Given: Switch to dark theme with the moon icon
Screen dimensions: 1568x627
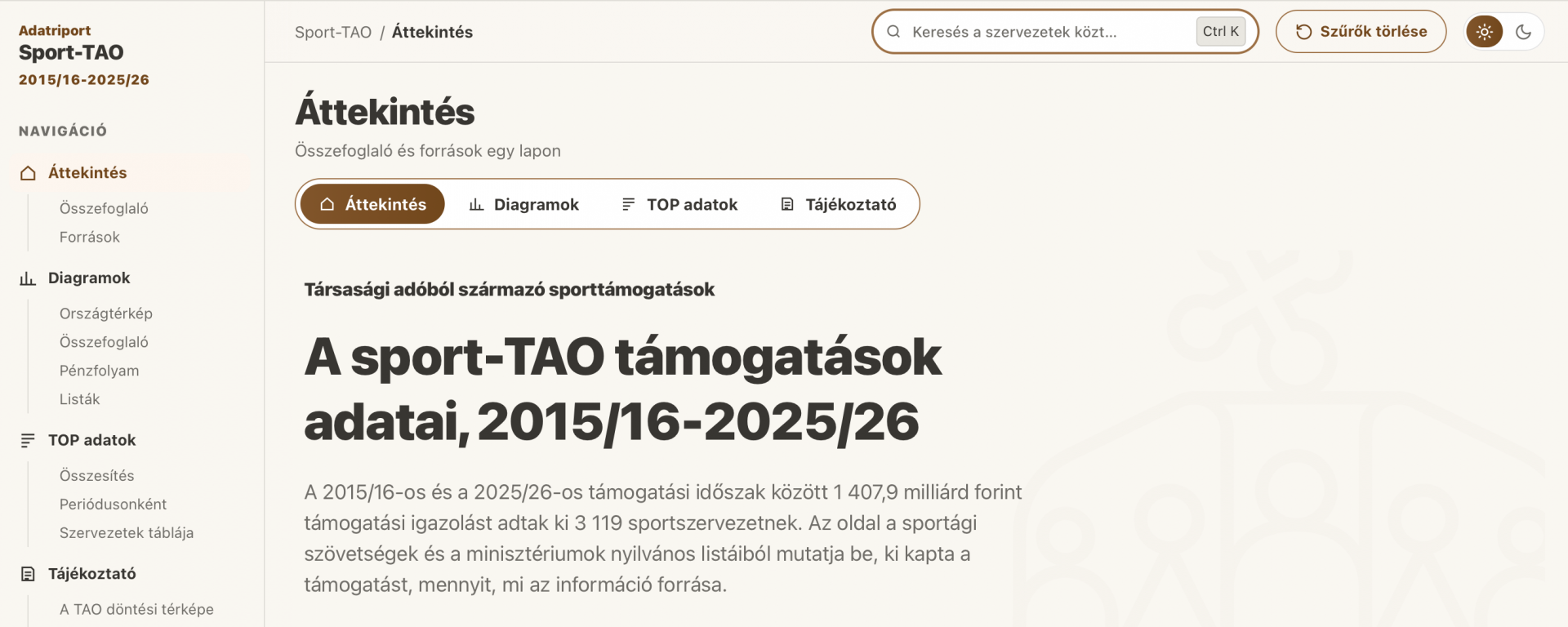Looking at the screenshot, I should tap(1523, 32).
